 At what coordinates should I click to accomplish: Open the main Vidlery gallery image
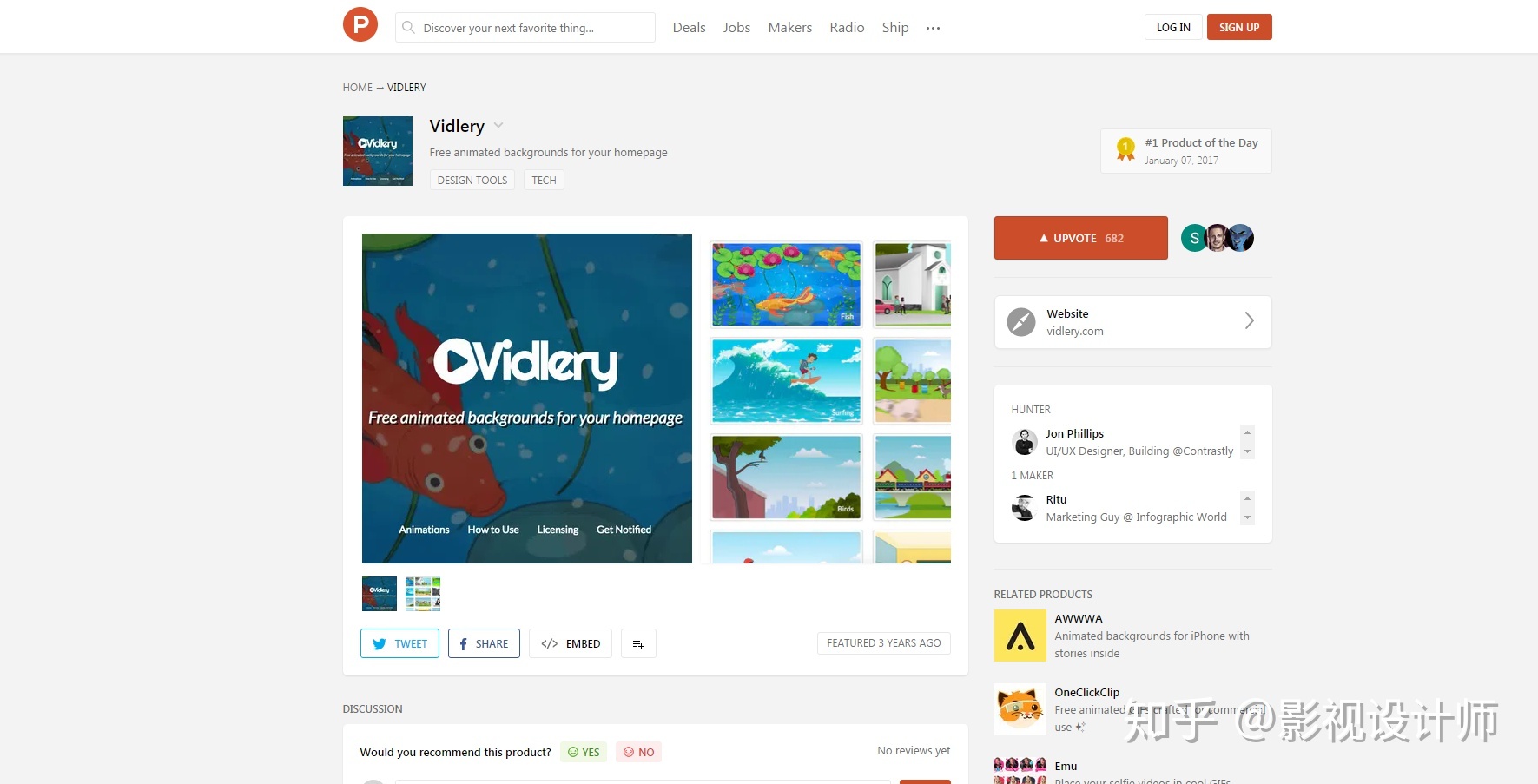pyautogui.click(x=527, y=399)
